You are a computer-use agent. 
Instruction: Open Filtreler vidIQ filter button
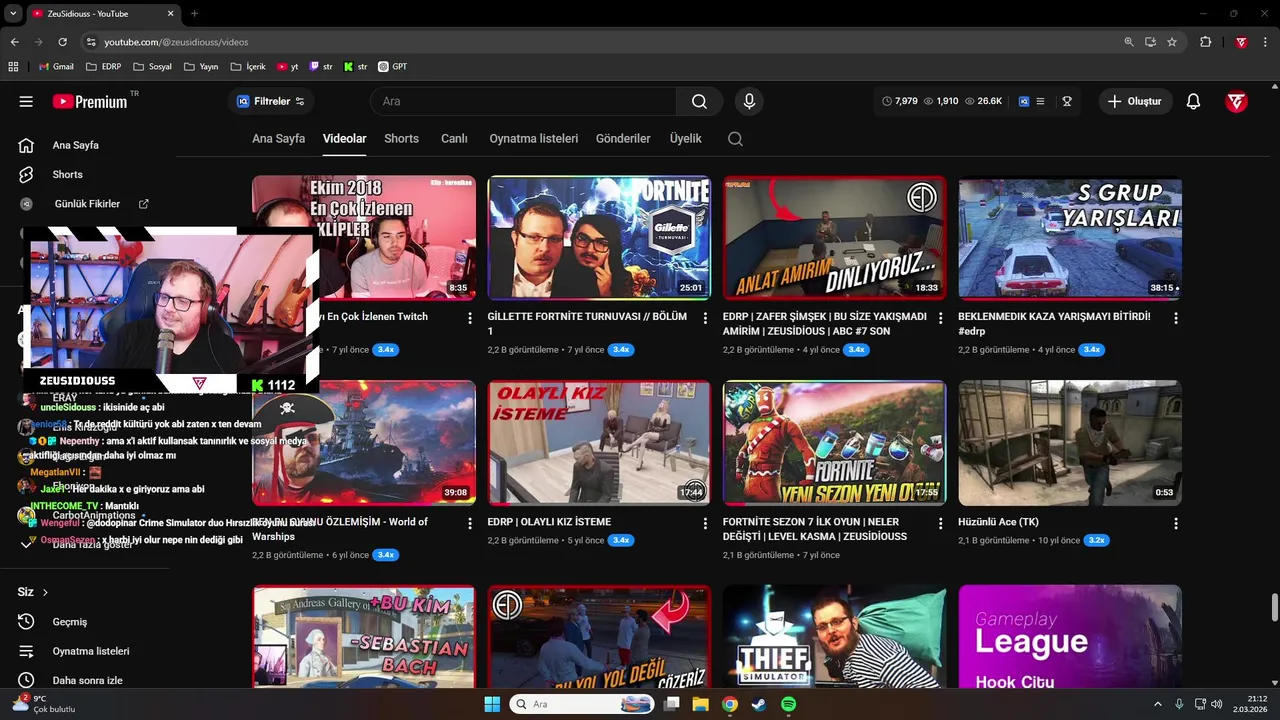click(x=271, y=101)
